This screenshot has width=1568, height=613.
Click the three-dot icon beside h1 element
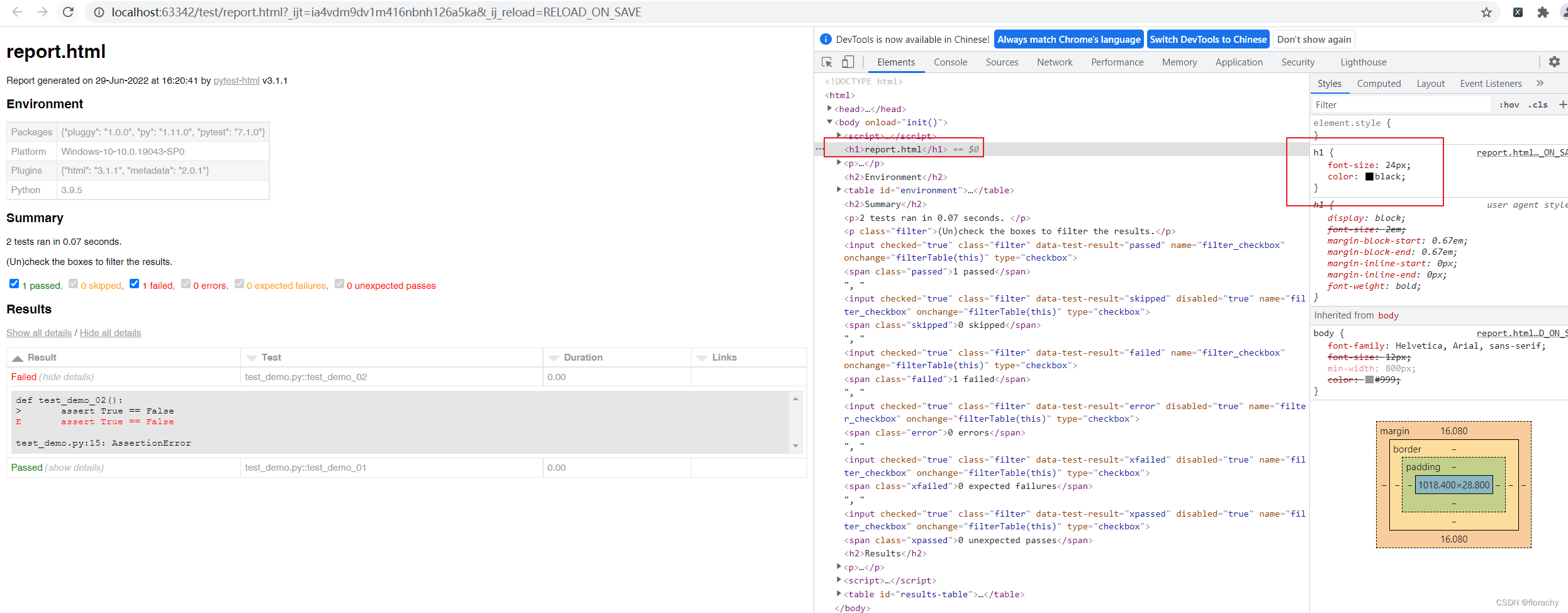(x=819, y=149)
